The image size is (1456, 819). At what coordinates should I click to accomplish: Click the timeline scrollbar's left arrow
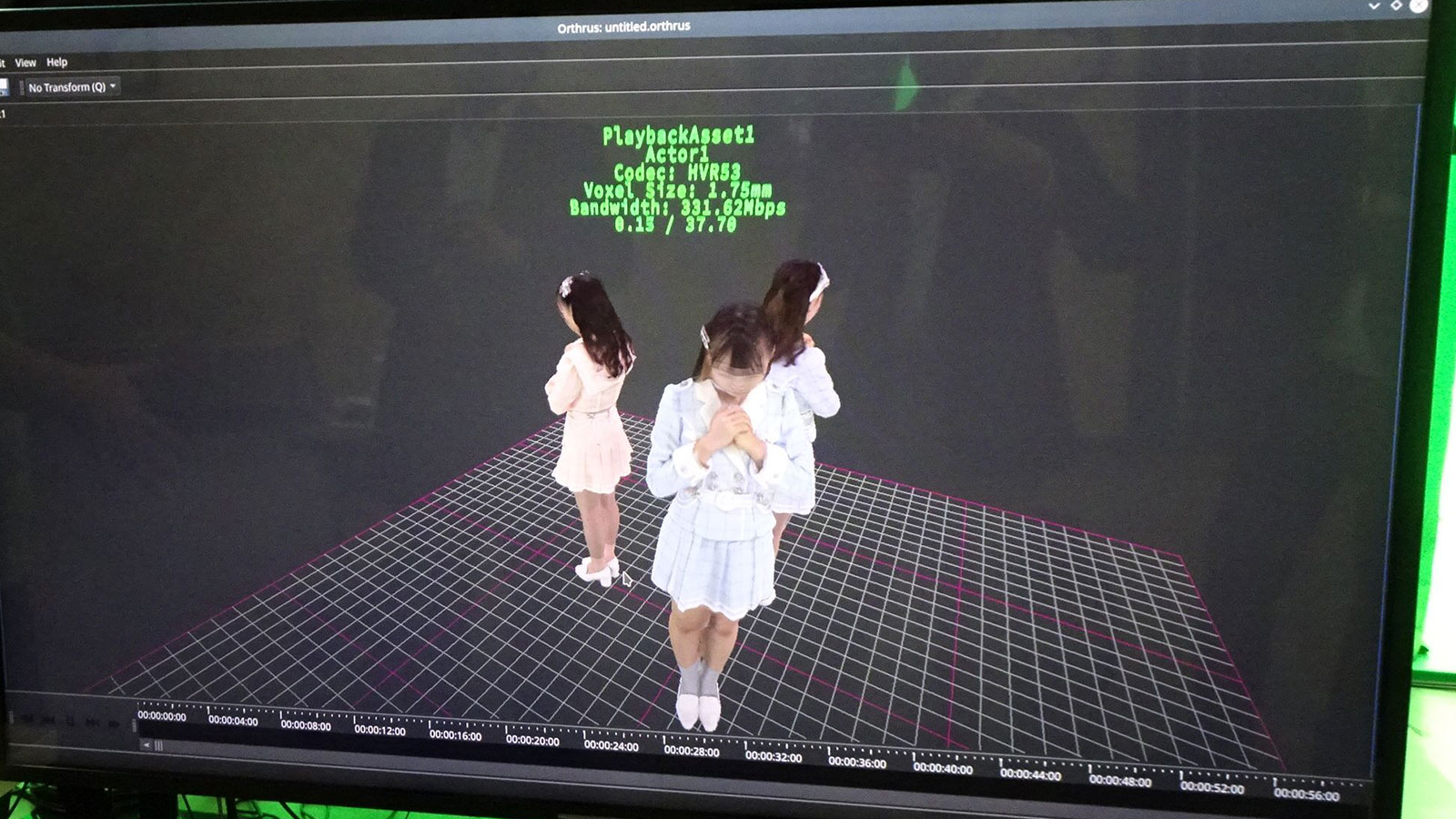click(x=146, y=745)
